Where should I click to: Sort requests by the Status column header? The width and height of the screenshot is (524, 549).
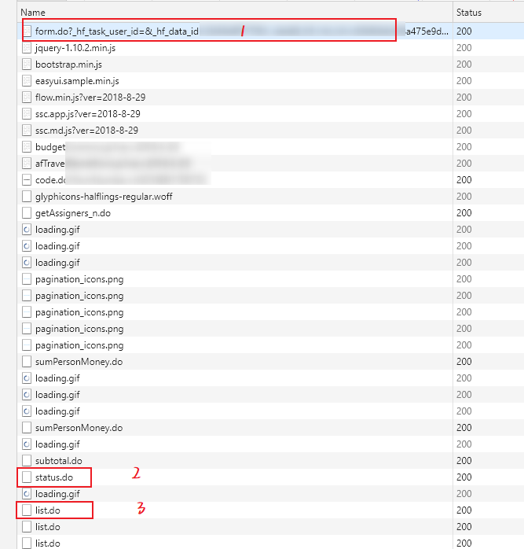click(x=469, y=13)
